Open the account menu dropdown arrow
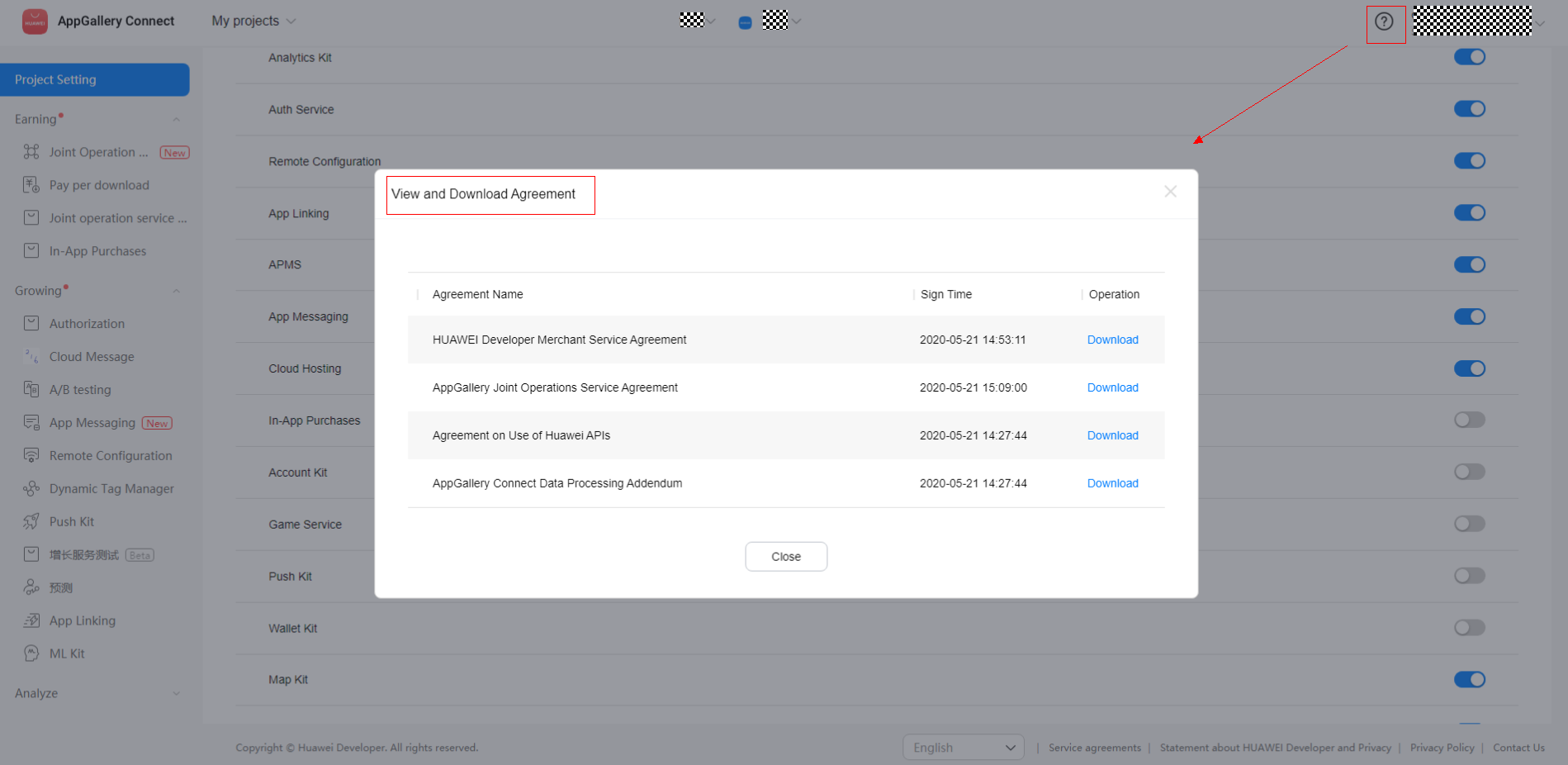Image resolution: width=1568 pixels, height=765 pixels. click(x=1540, y=23)
